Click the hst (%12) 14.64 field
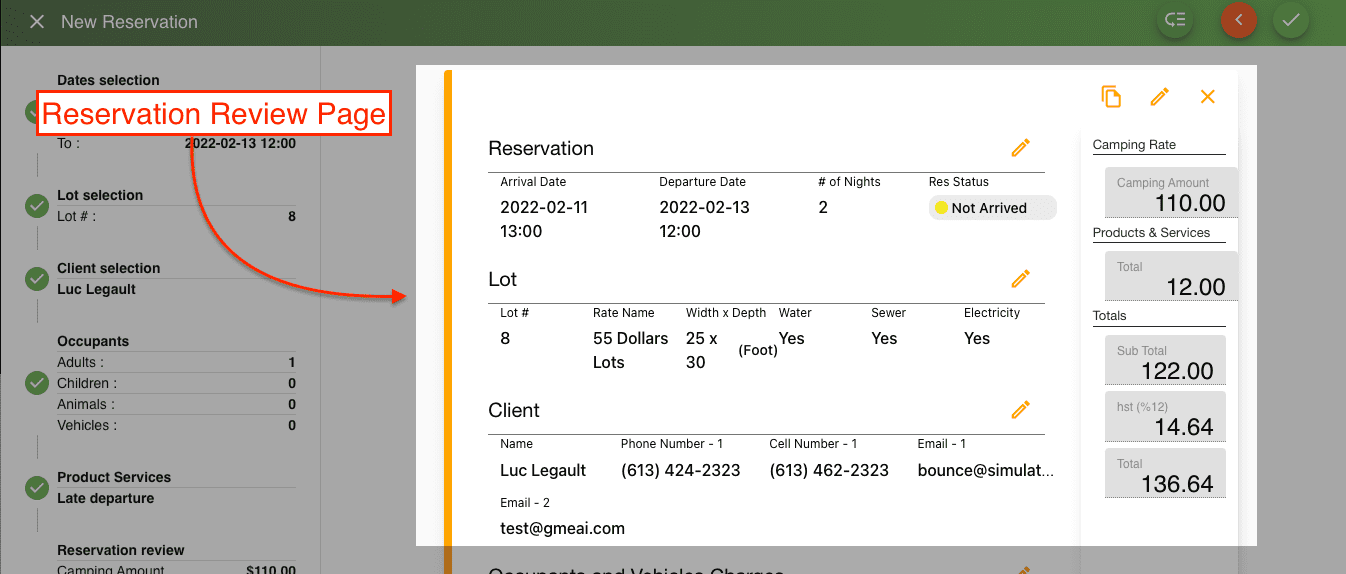1346x574 pixels. click(1165, 416)
